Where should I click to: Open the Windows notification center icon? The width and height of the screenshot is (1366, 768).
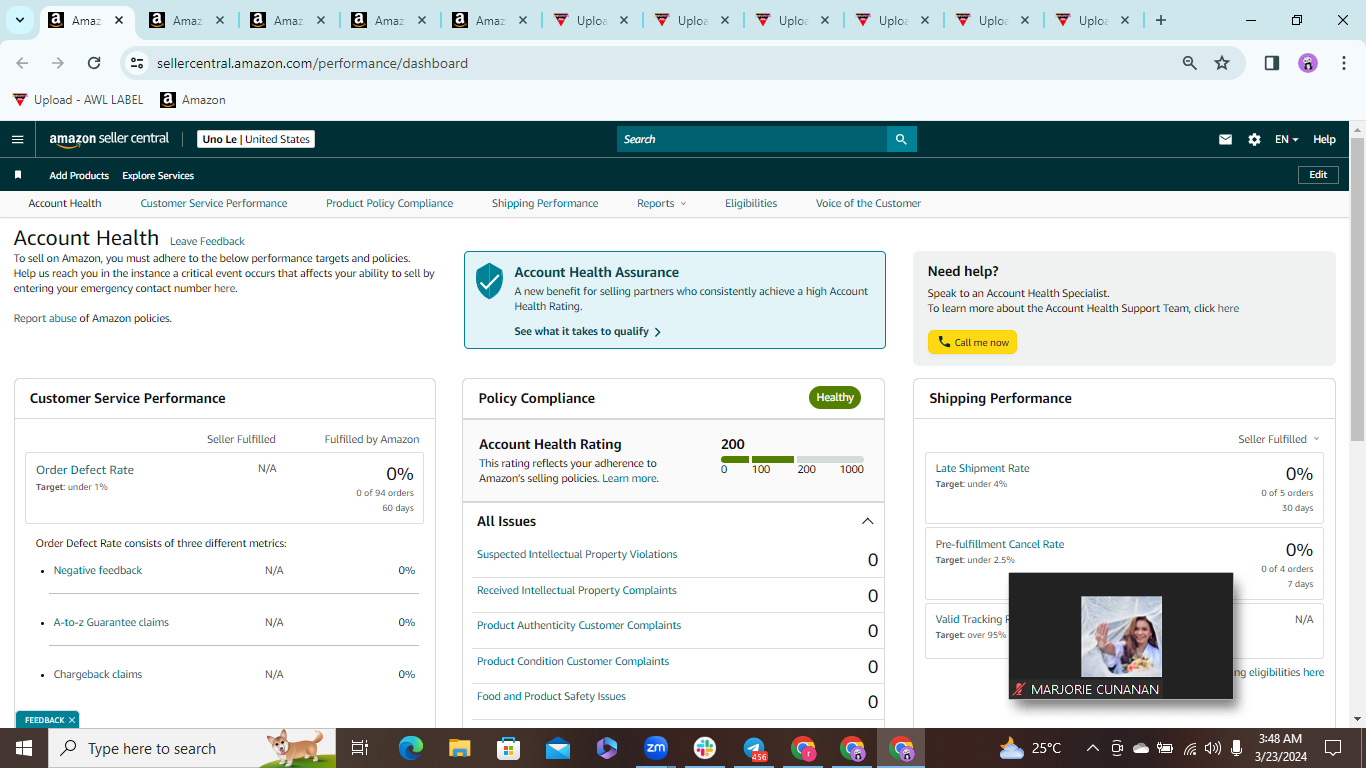(x=1333, y=748)
